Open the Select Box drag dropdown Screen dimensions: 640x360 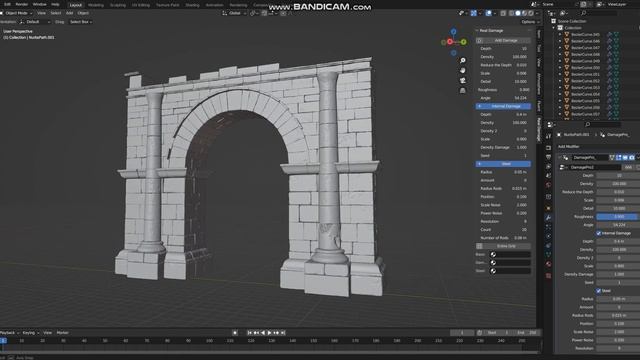click(x=81, y=22)
